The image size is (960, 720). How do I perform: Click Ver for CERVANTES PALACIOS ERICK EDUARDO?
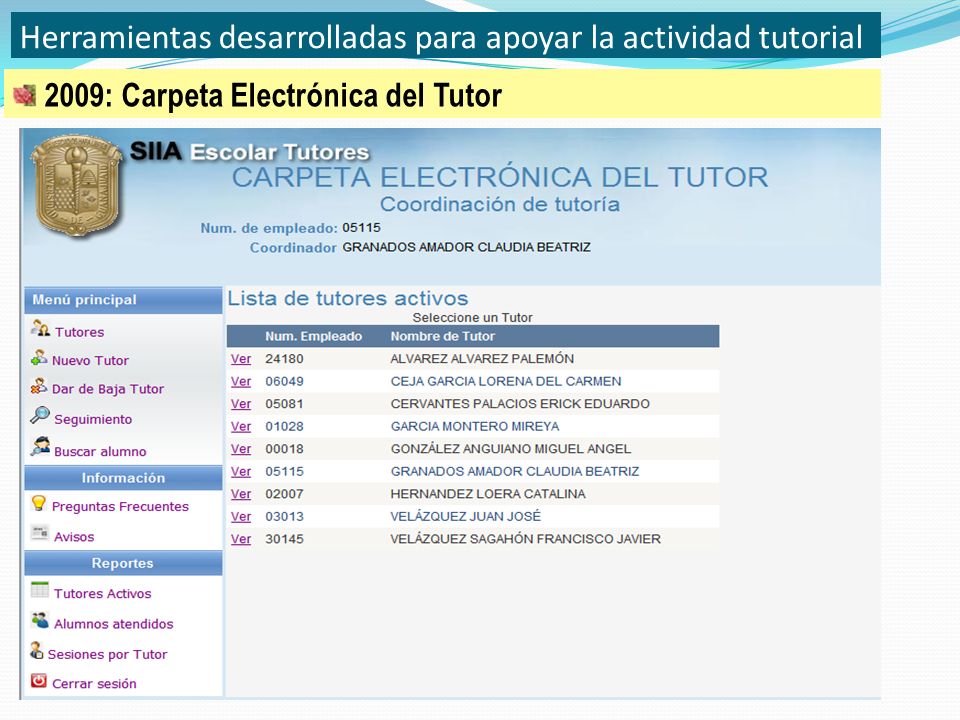coord(241,404)
